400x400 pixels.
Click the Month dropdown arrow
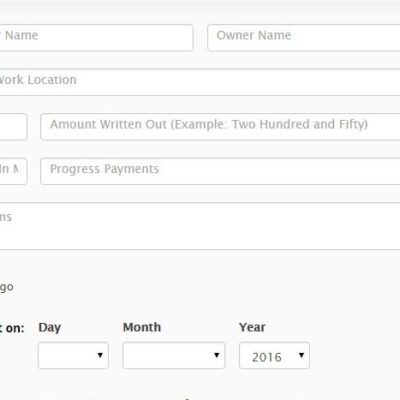click(217, 355)
